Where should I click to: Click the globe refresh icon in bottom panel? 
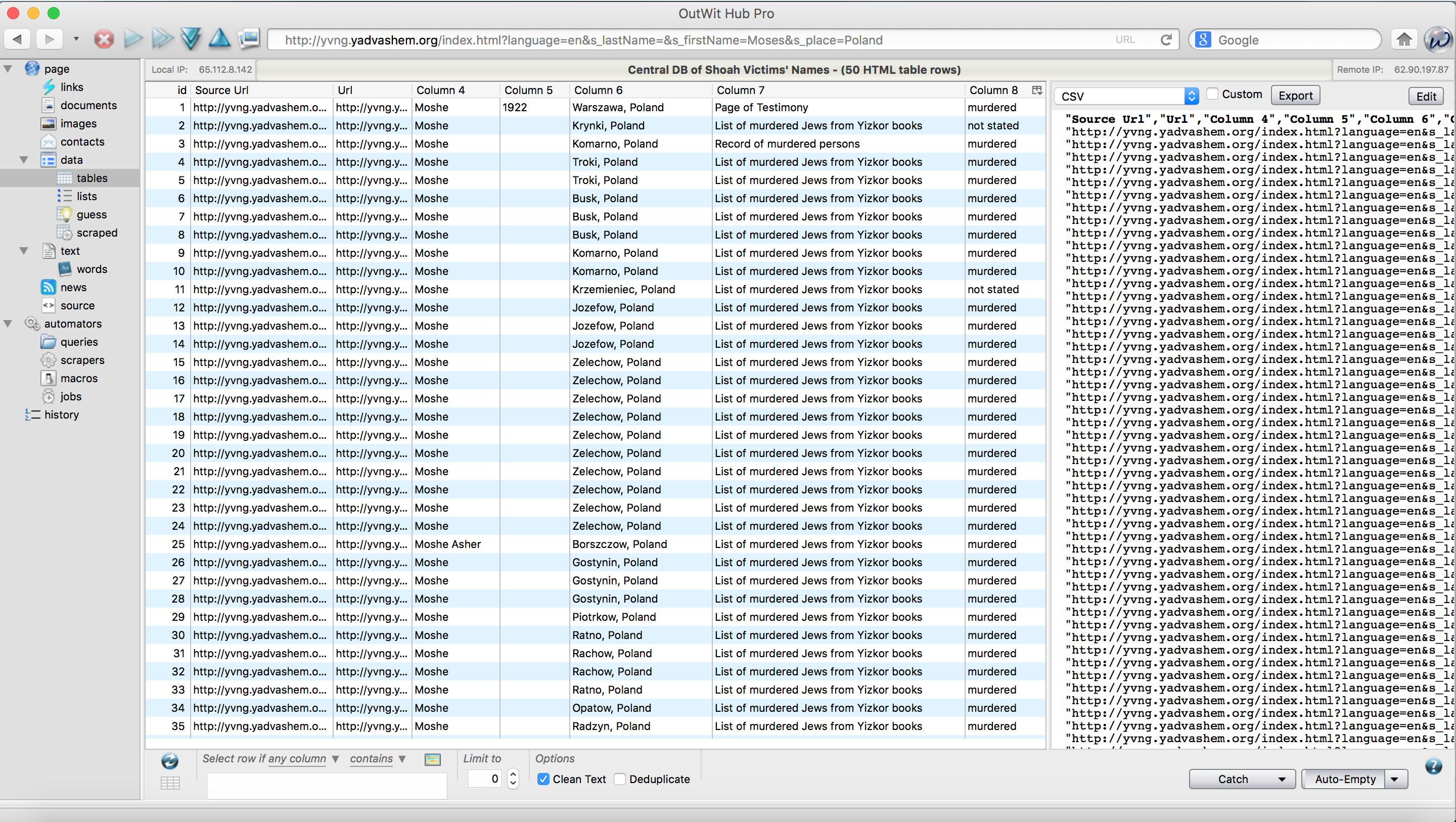pos(169,761)
